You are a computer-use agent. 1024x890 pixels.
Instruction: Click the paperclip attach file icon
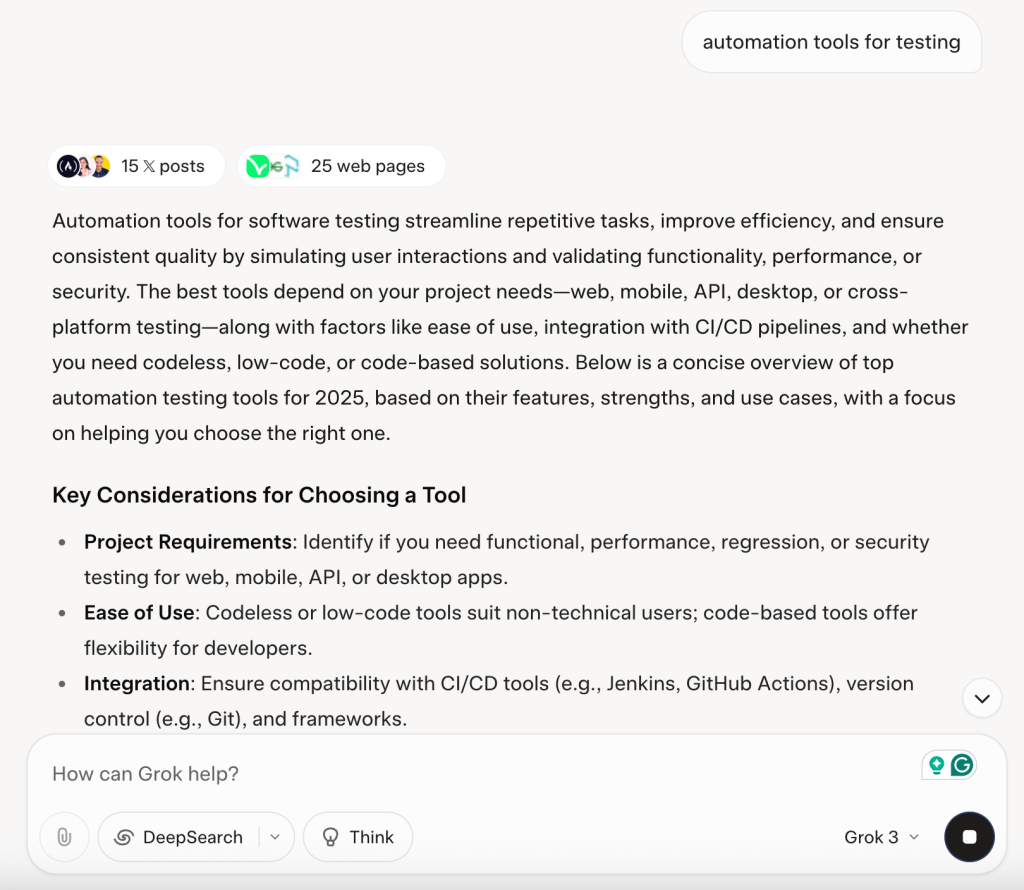pyautogui.click(x=64, y=836)
